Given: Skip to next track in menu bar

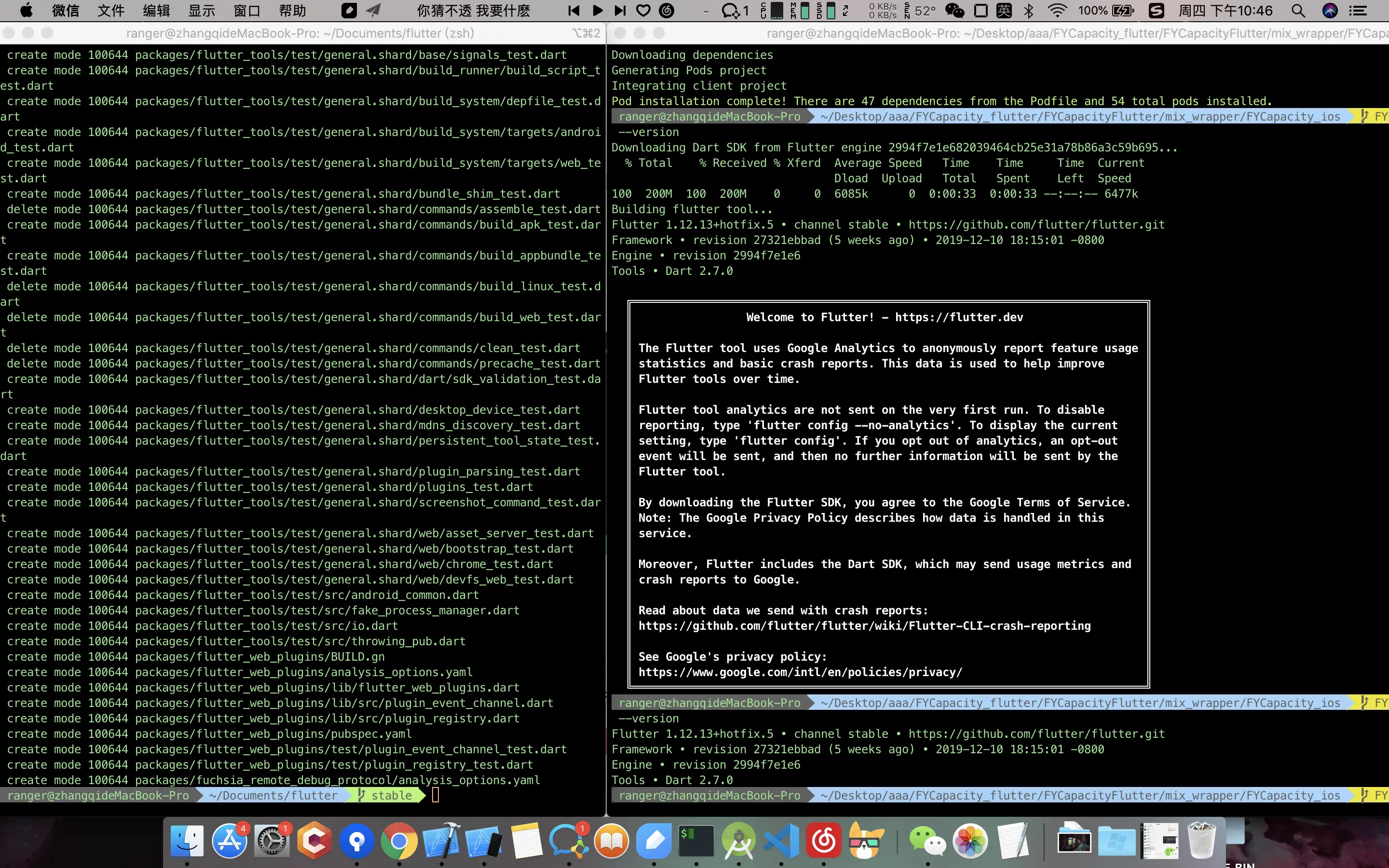Looking at the screenshot, I should pos(620,10).
